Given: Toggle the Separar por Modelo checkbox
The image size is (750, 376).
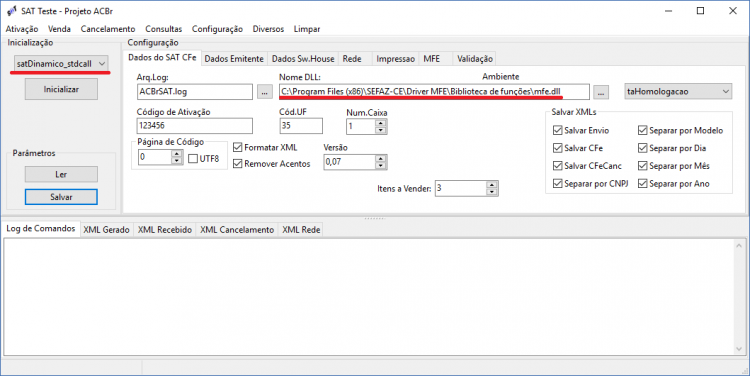Looking at the screenshot, I should (x=642, y=130).
